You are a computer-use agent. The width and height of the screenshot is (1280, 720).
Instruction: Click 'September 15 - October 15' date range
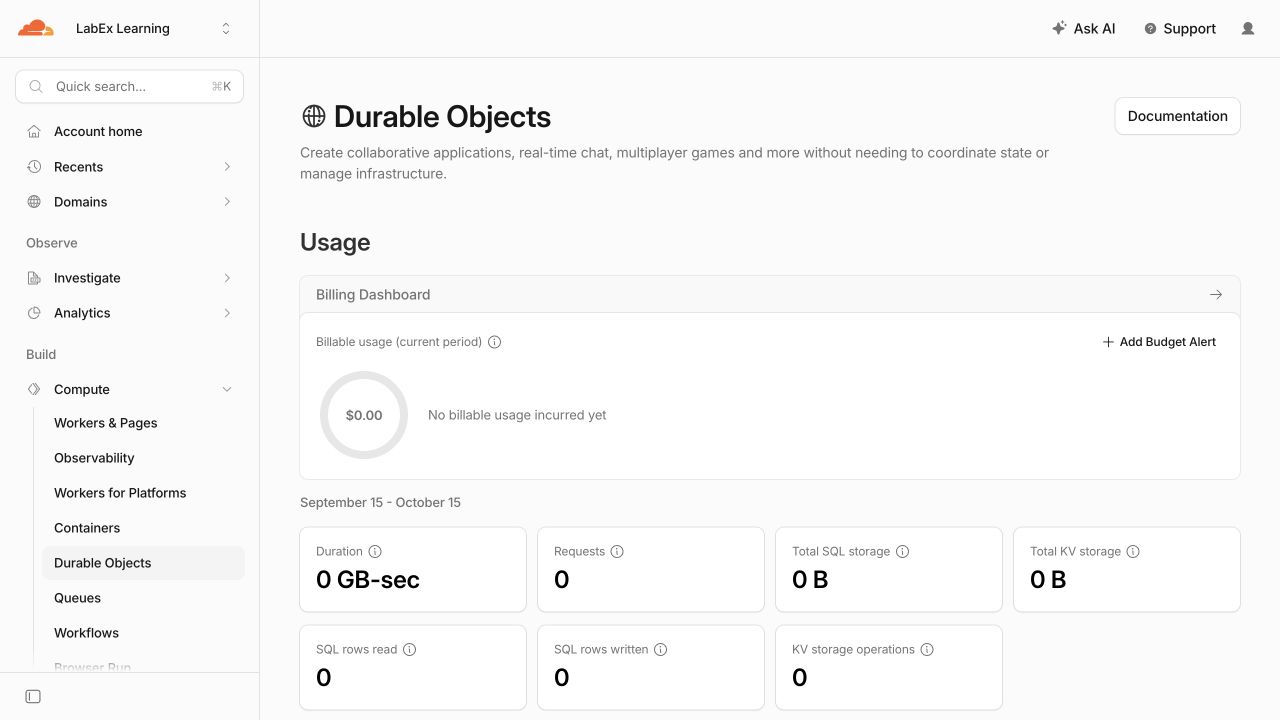pyautogui.click(x=380, y=503)
